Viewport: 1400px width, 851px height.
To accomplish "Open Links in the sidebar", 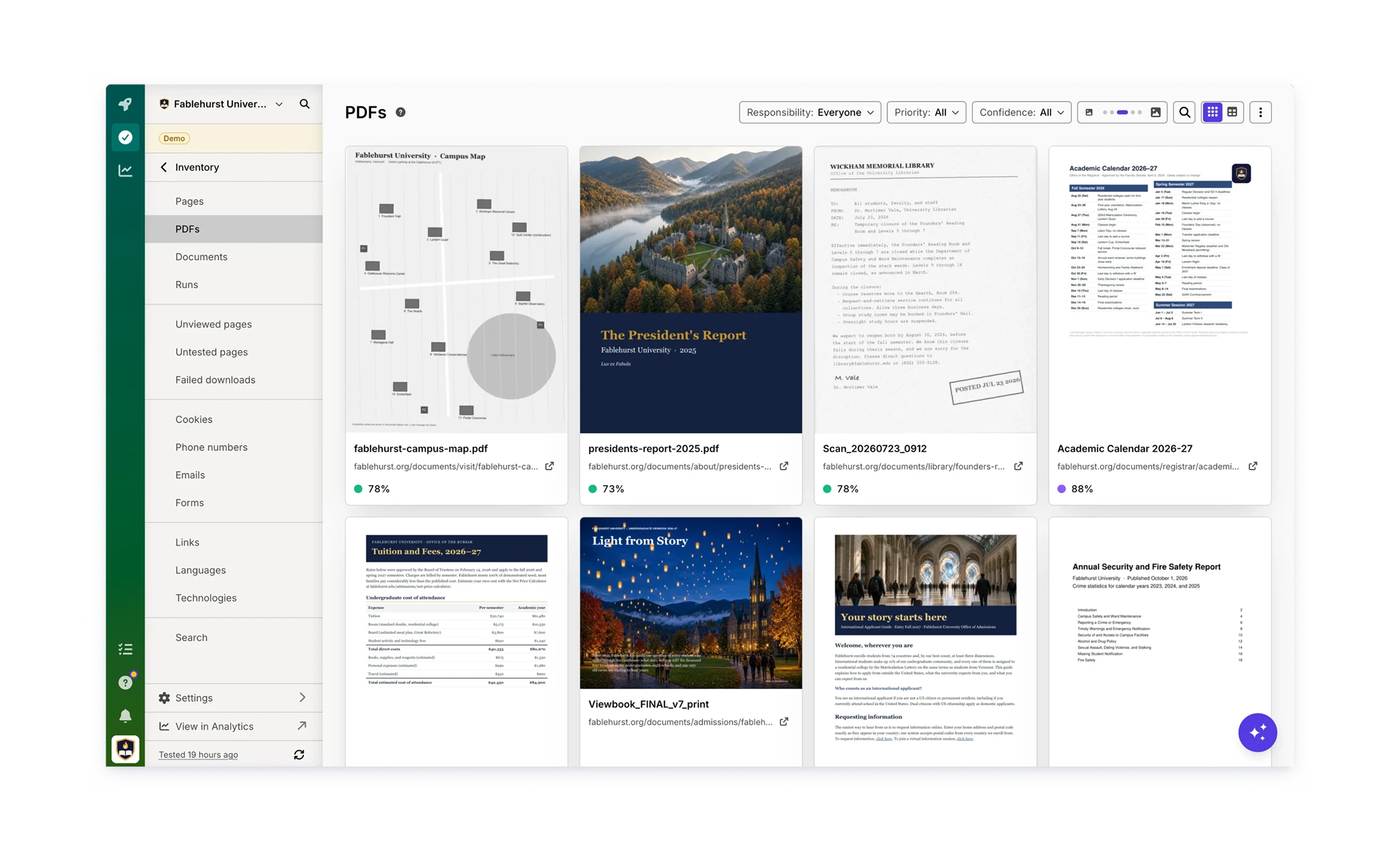I will [x=234, y=543].
